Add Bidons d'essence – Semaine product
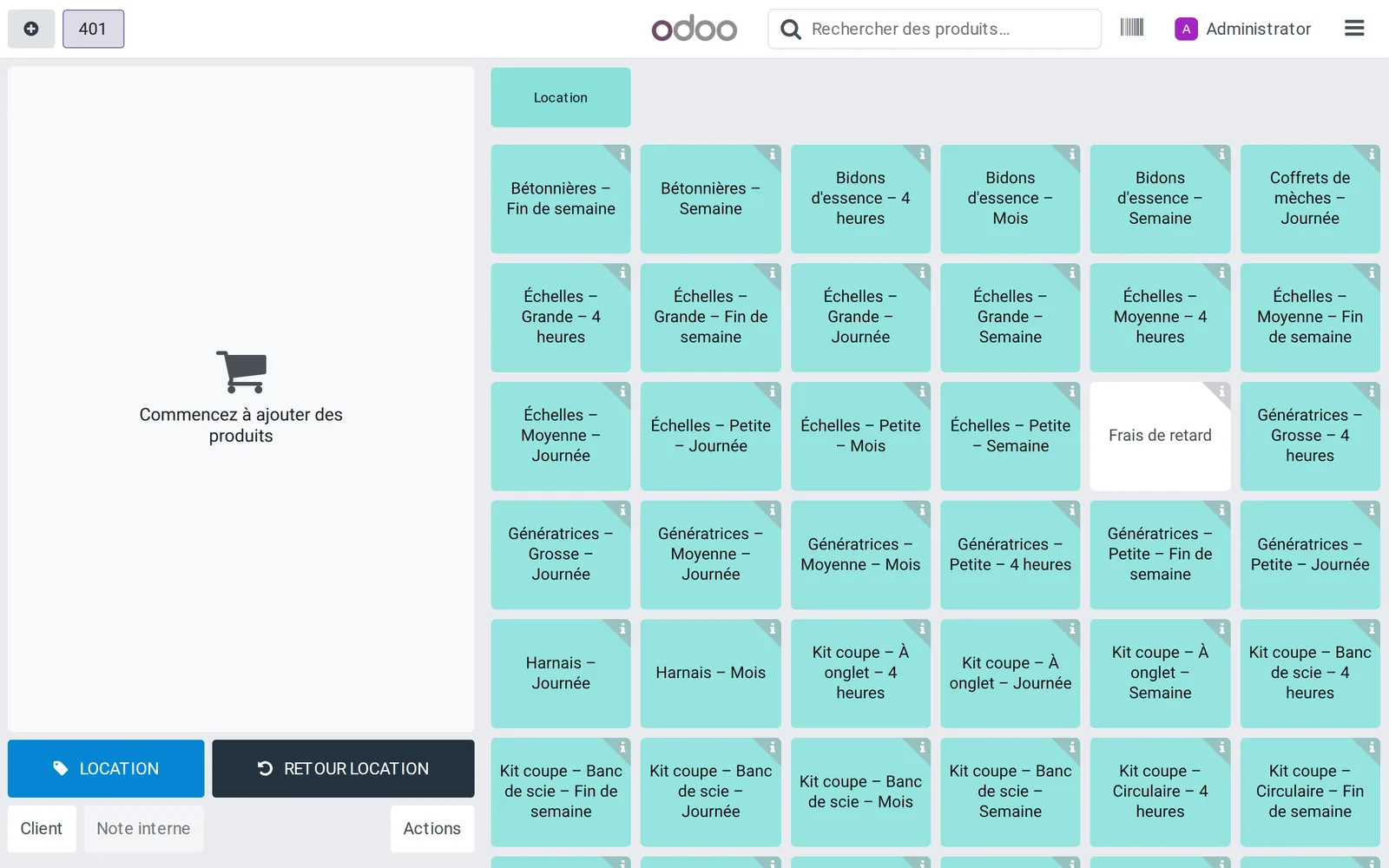This screenshot has width=1389, height=868. coord(1160,199)
